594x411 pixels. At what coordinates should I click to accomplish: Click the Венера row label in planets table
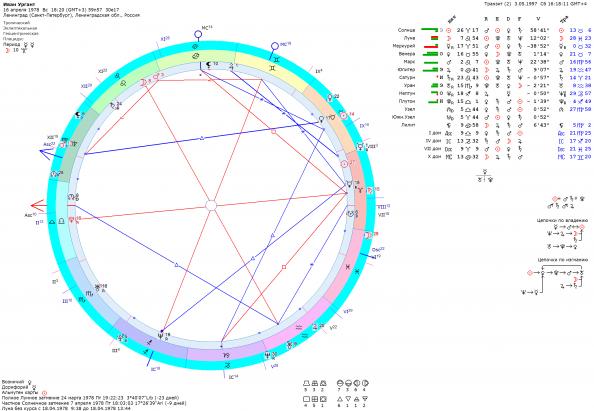[406, 54]
